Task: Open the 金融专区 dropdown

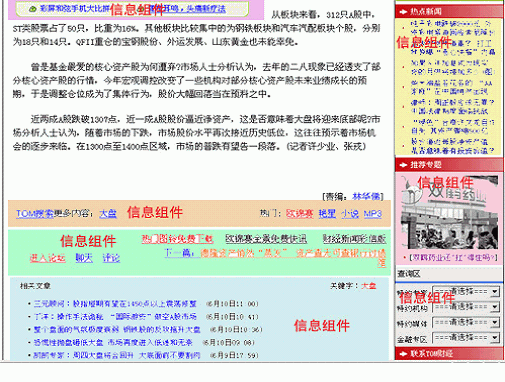Action: pos(466,338)
